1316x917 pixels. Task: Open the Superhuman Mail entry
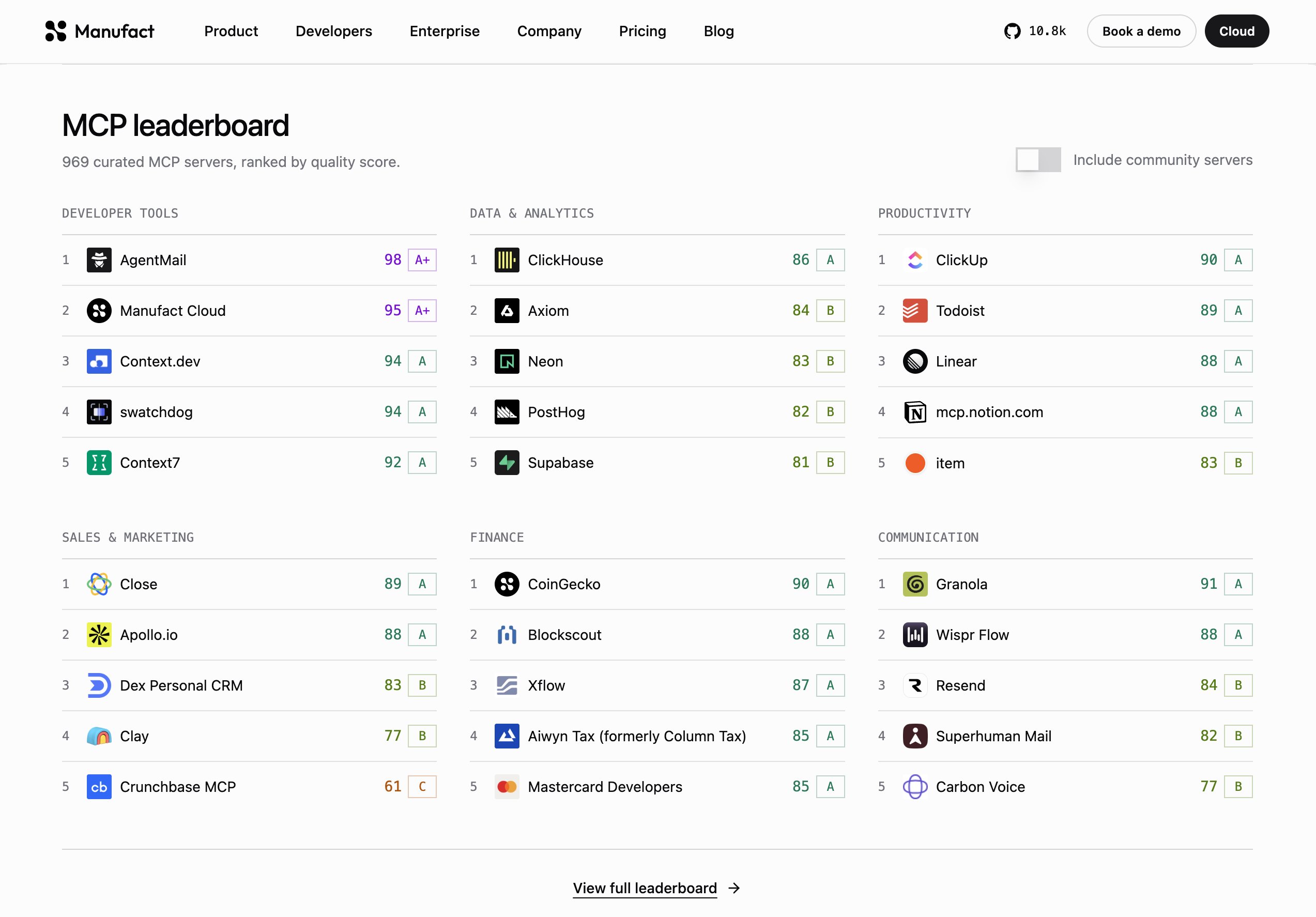tap(1065, 736)
